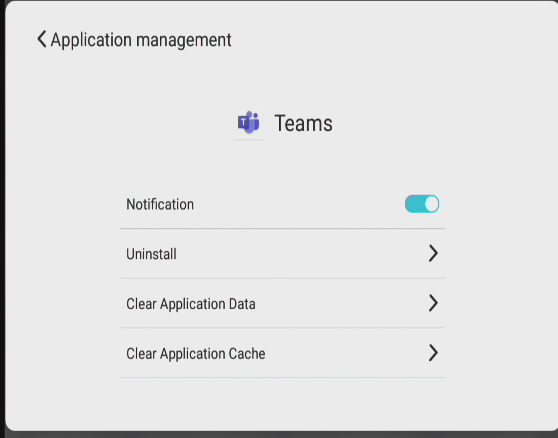Select the Clear Application Cache label

click(x=196, y=354)
